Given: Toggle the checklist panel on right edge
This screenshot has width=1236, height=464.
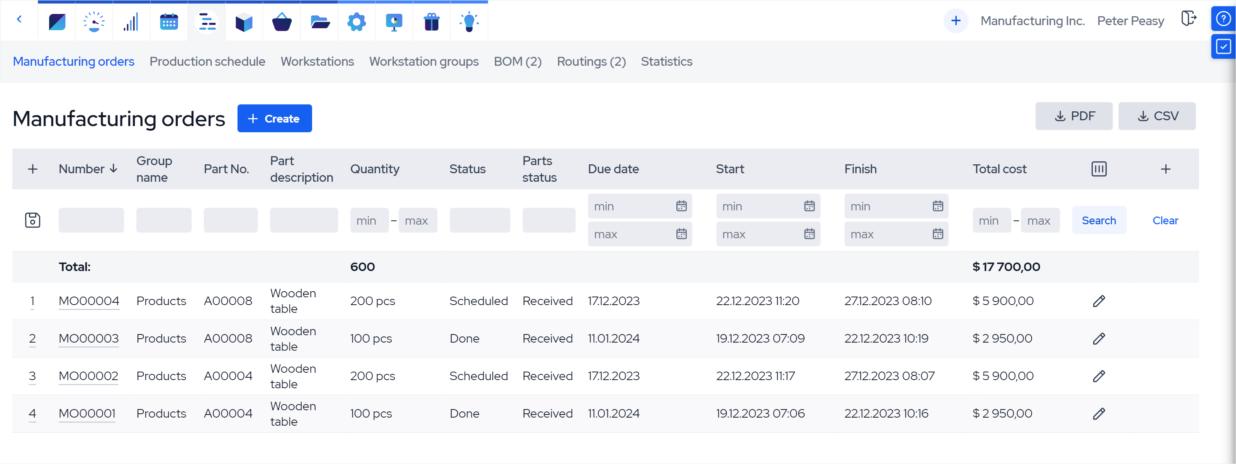Looking at the screenshot, I should pyautogui.click(x=1223, y=46).
